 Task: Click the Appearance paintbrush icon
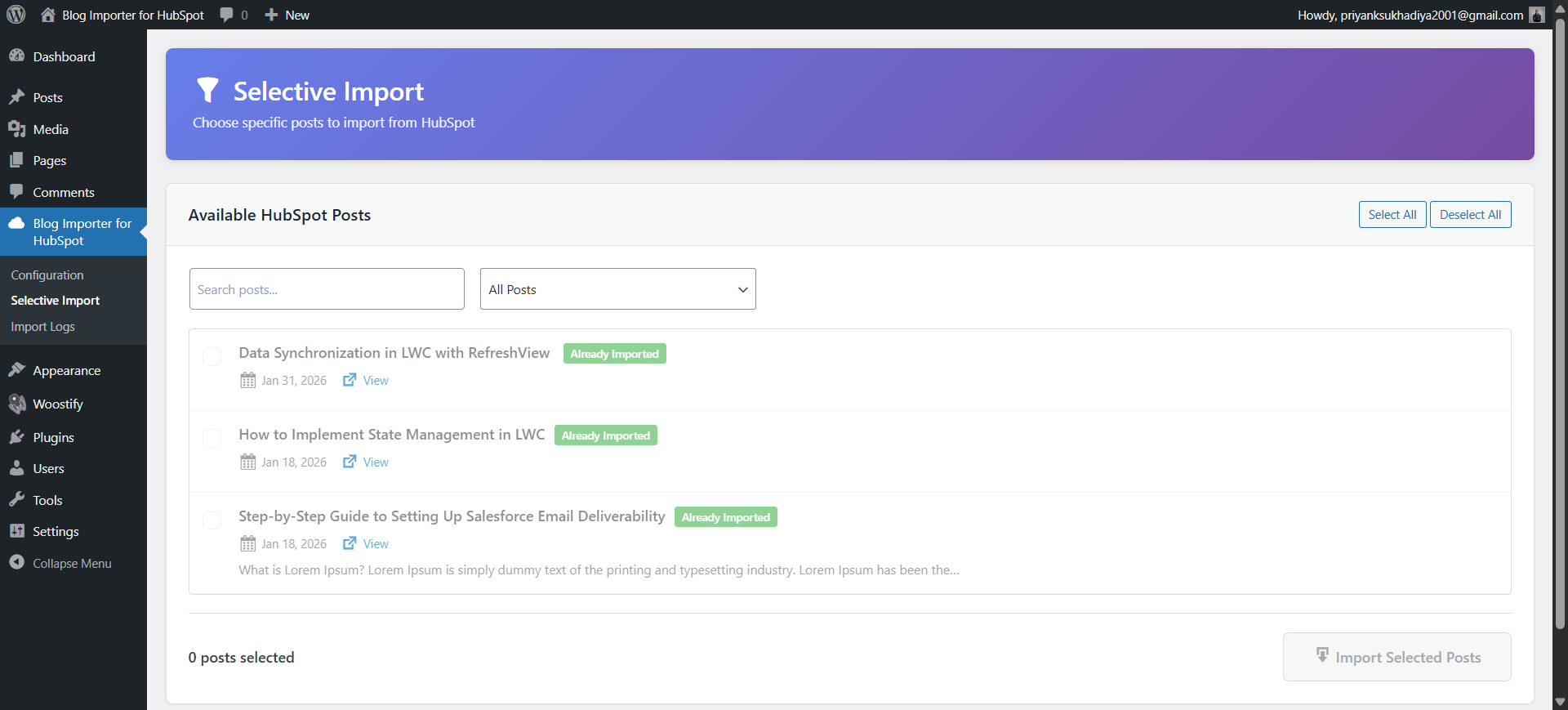pos(16,370)
